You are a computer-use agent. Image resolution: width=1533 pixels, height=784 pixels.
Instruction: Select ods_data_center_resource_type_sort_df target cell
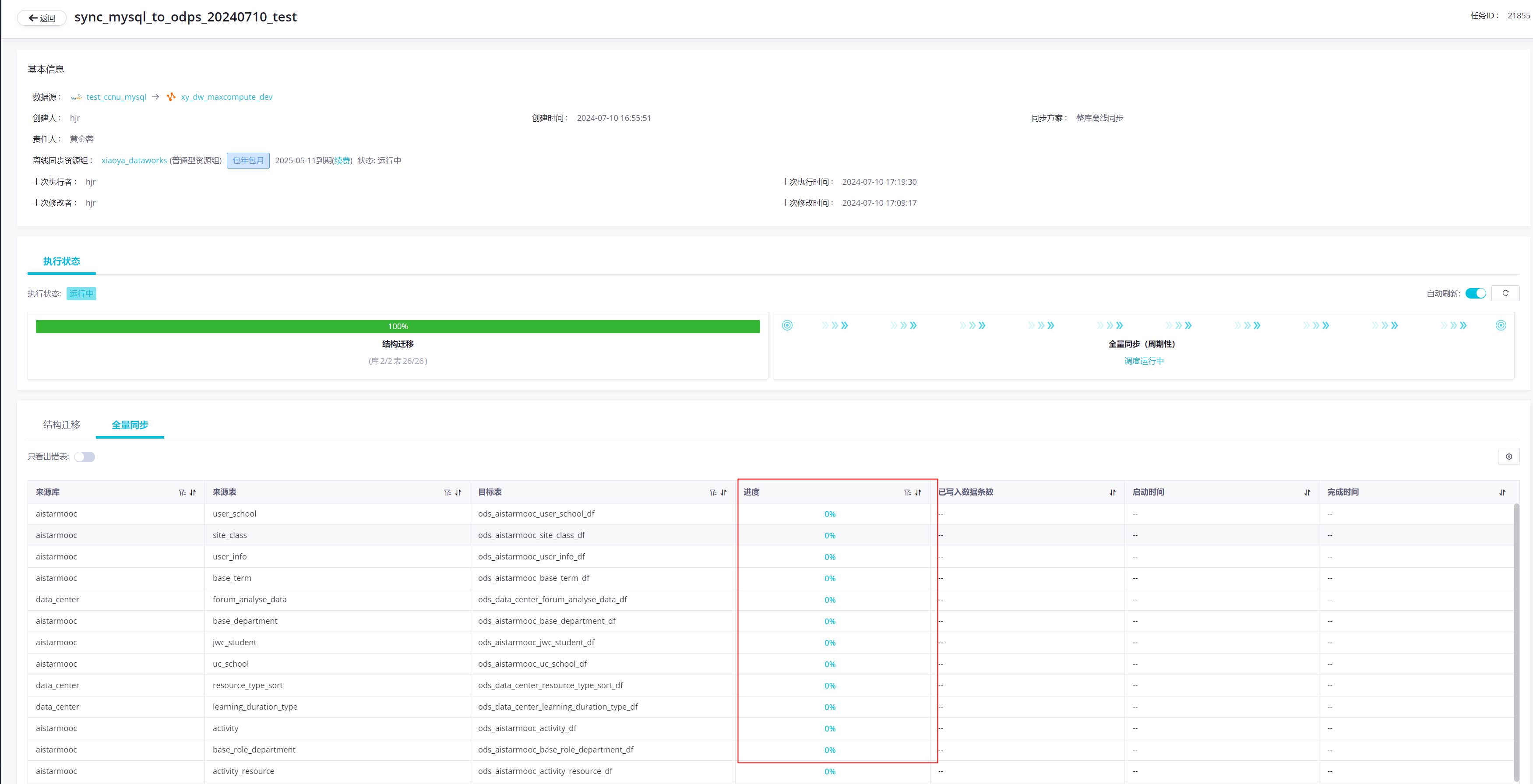602,685
